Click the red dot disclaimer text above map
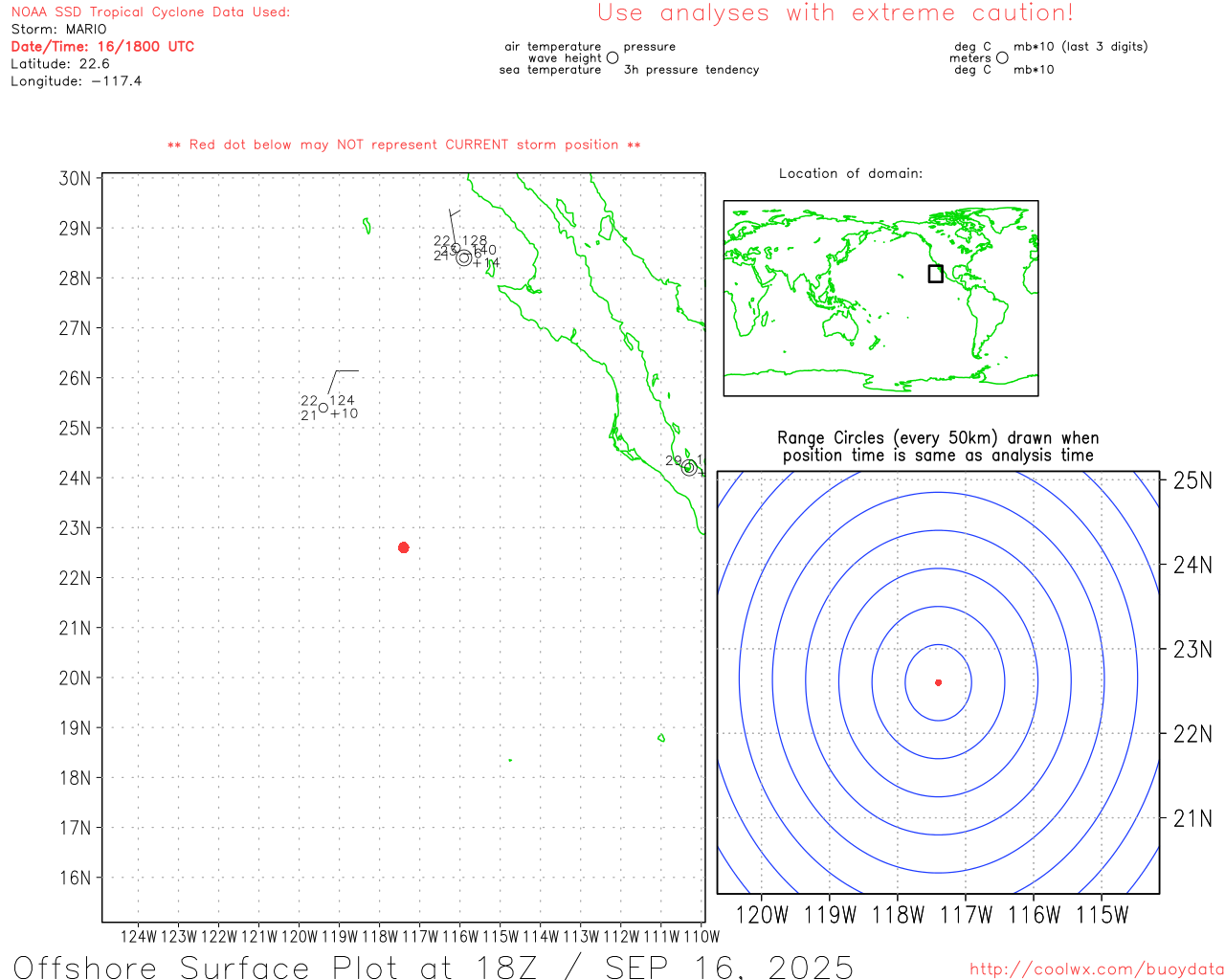 tap(404, 145)
